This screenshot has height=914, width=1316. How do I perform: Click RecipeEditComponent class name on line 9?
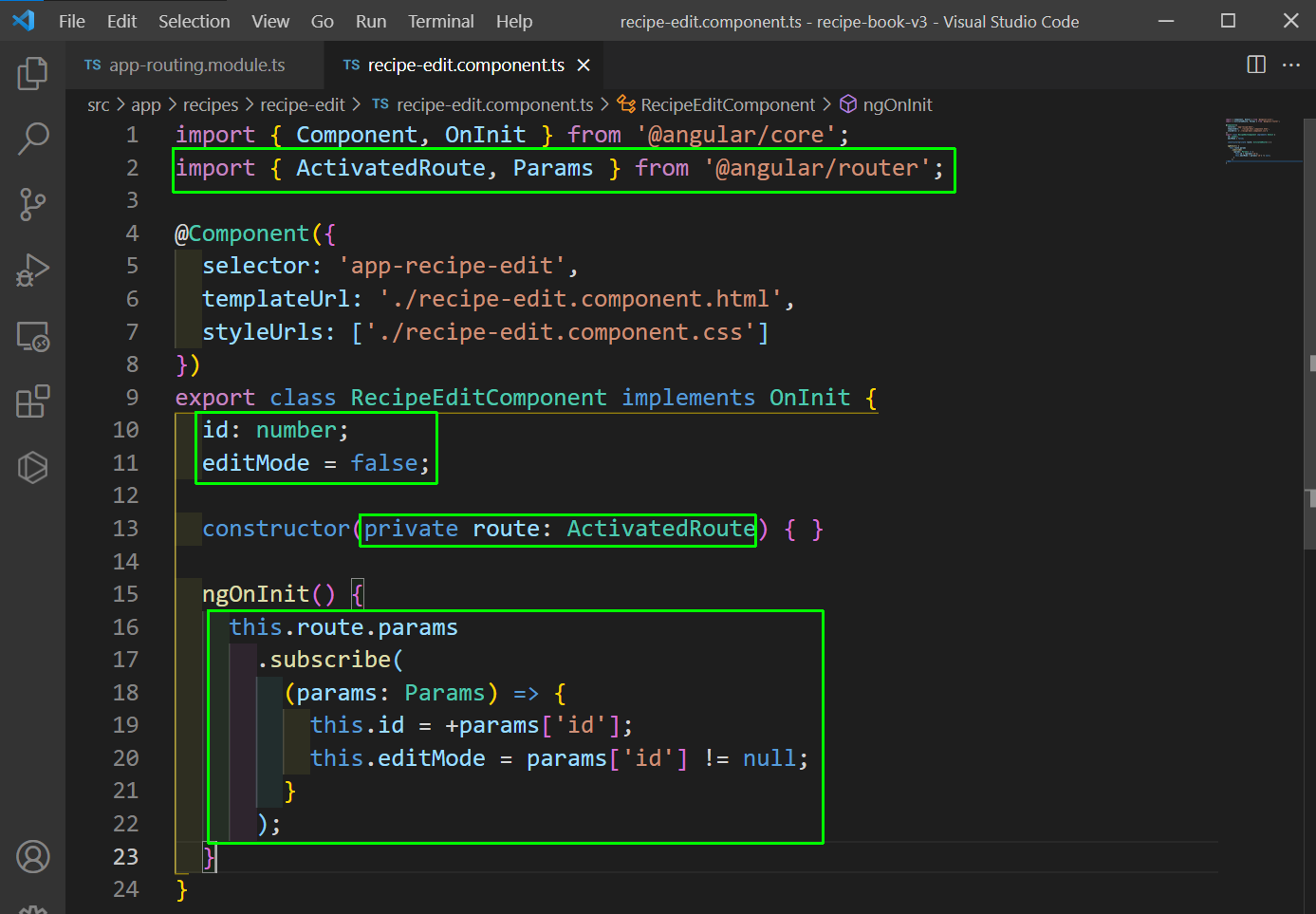(479, 398)
